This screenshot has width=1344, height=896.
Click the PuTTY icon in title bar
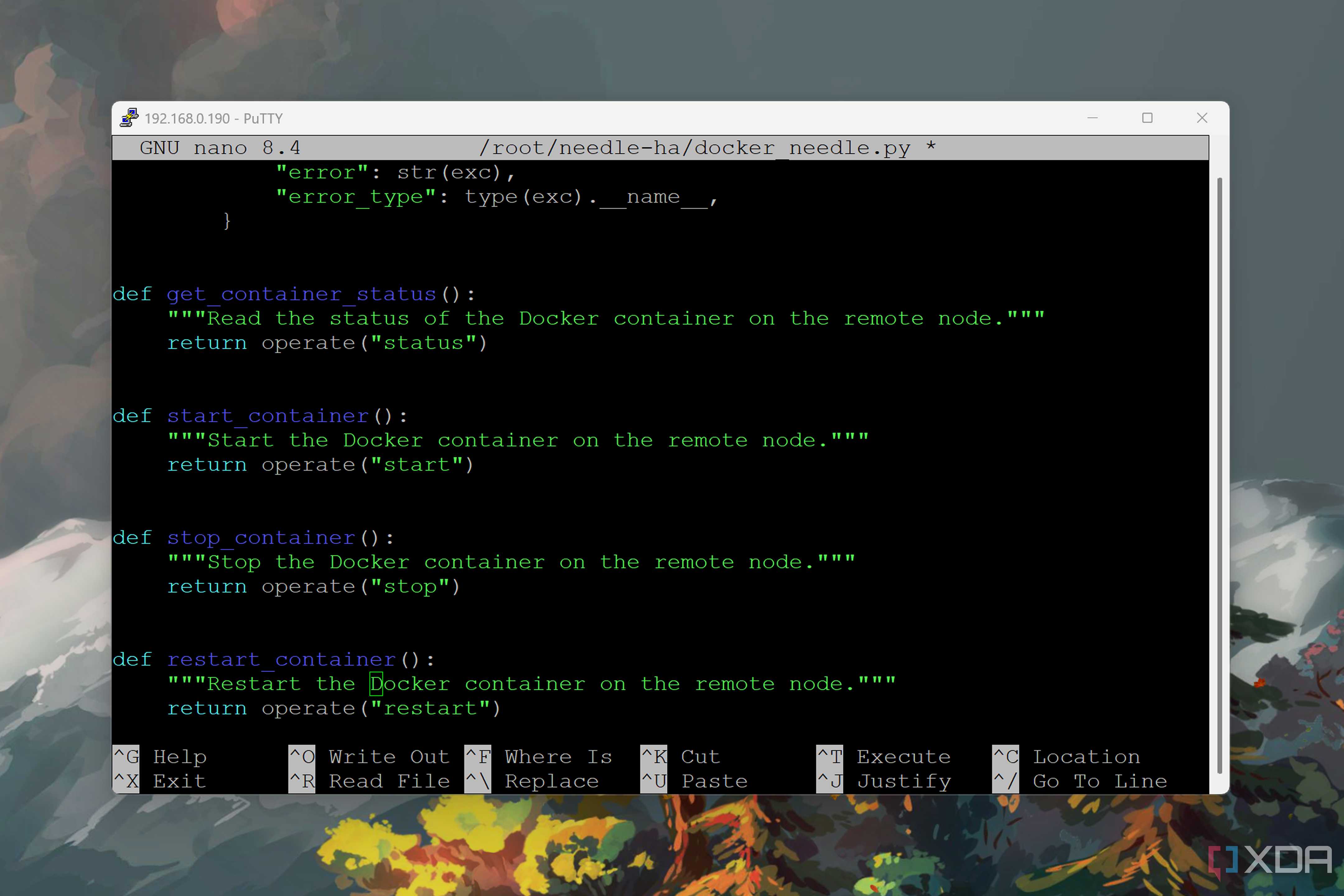pos(129,118)
